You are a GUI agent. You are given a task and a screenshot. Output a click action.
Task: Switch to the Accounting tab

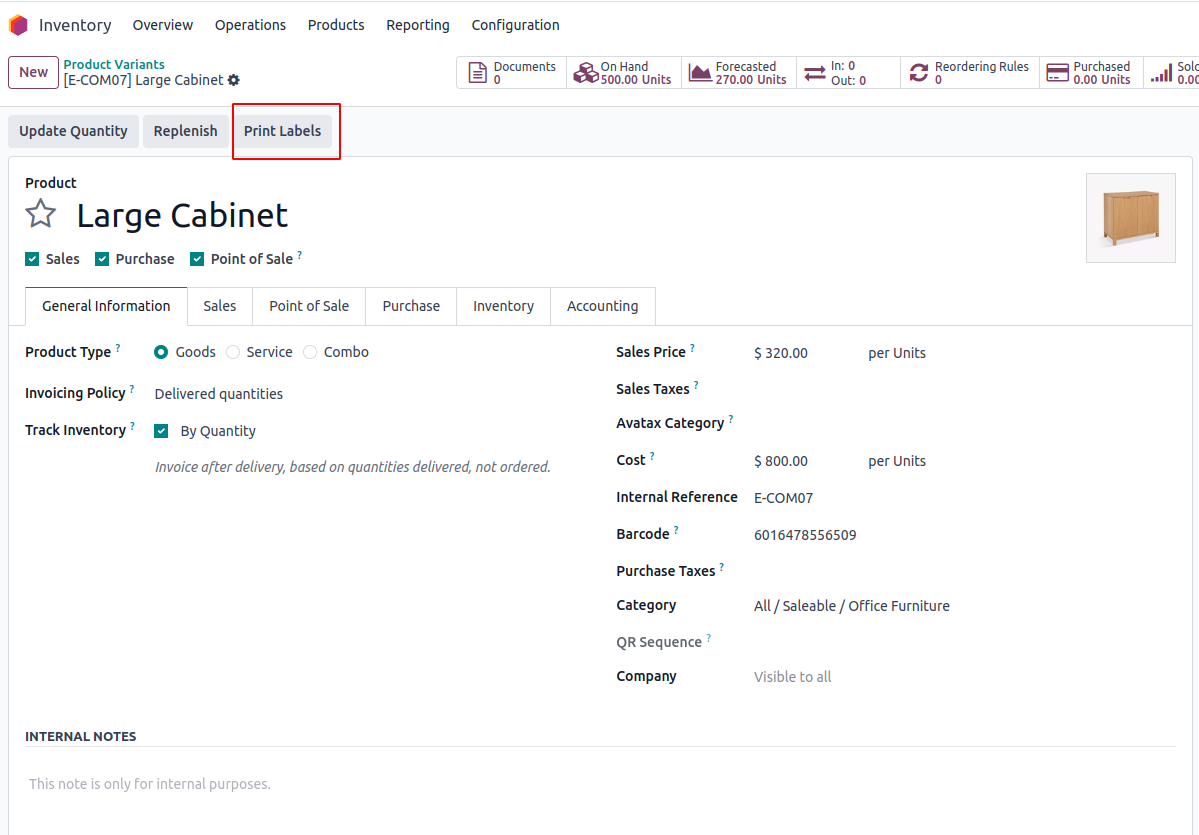[x=602, y=306]
